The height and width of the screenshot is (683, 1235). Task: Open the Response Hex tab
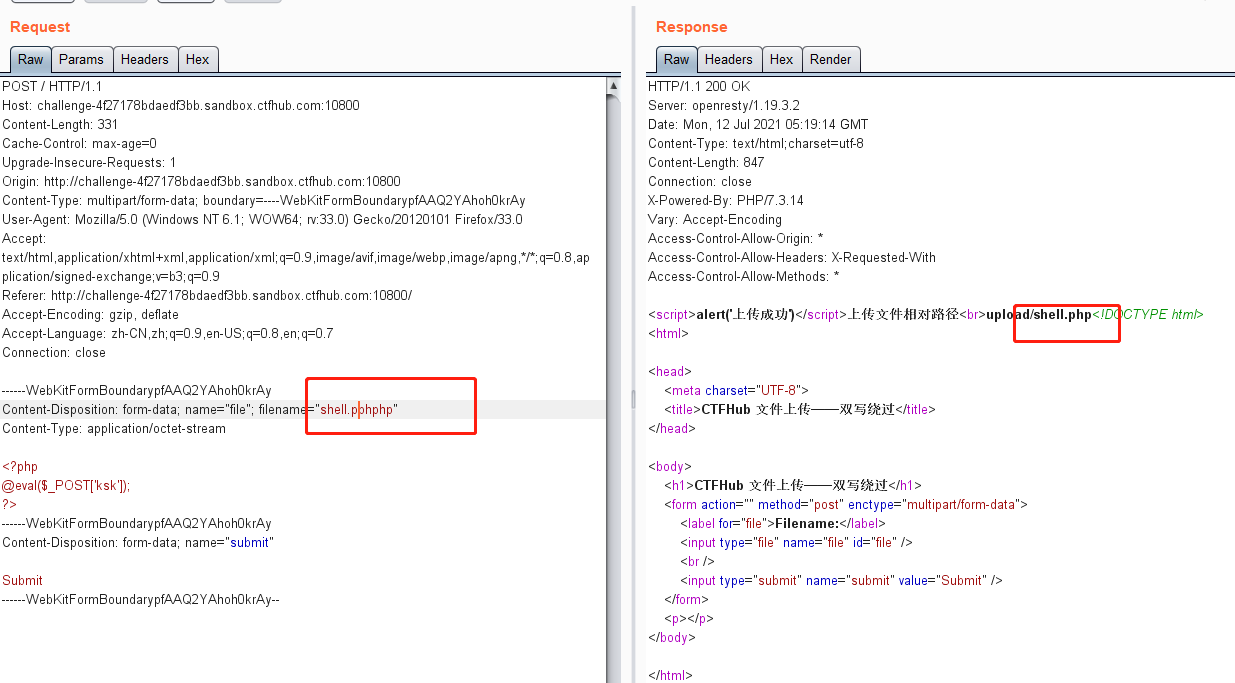tap(782, 59)
